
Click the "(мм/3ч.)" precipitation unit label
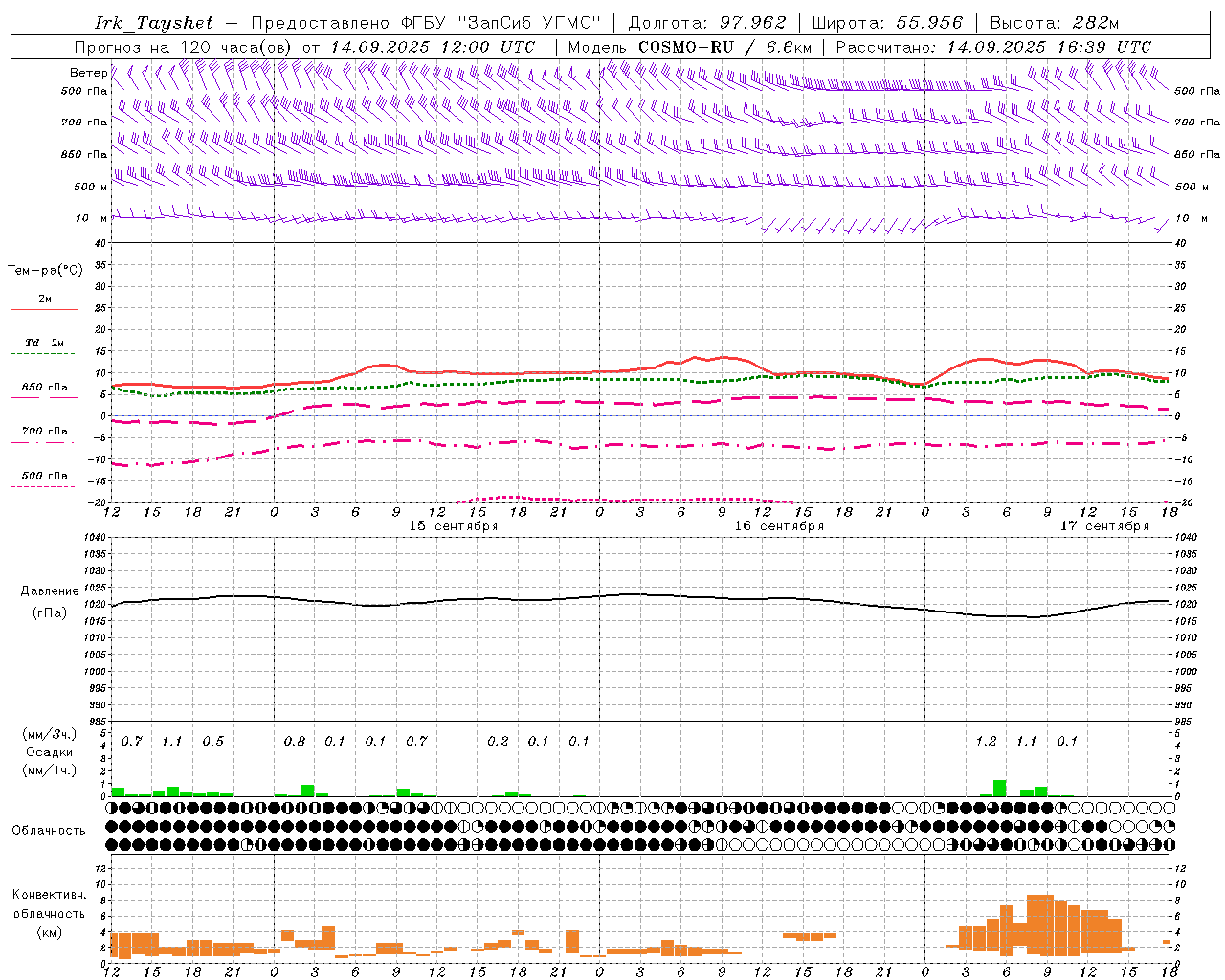tap(50, 735)
